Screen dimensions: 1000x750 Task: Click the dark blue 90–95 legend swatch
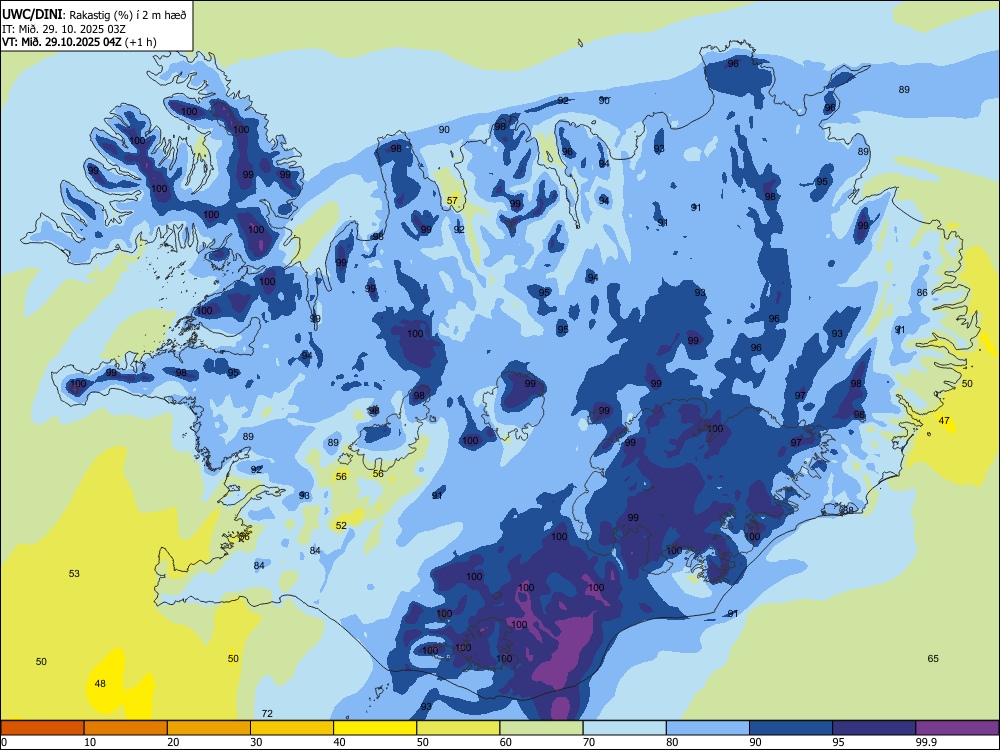(791, 728)
